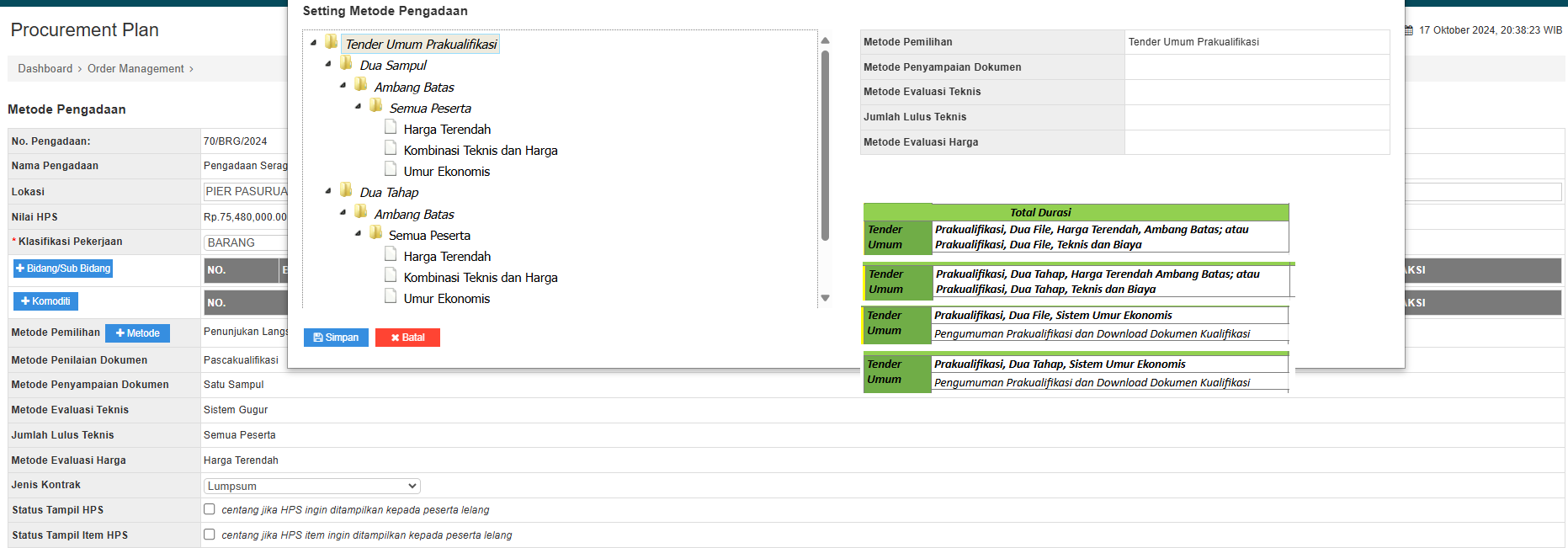Click the Rp.75,480,000.00 HPS value
The width and height of the screenshot is (1568, 548).
(245, 217)
